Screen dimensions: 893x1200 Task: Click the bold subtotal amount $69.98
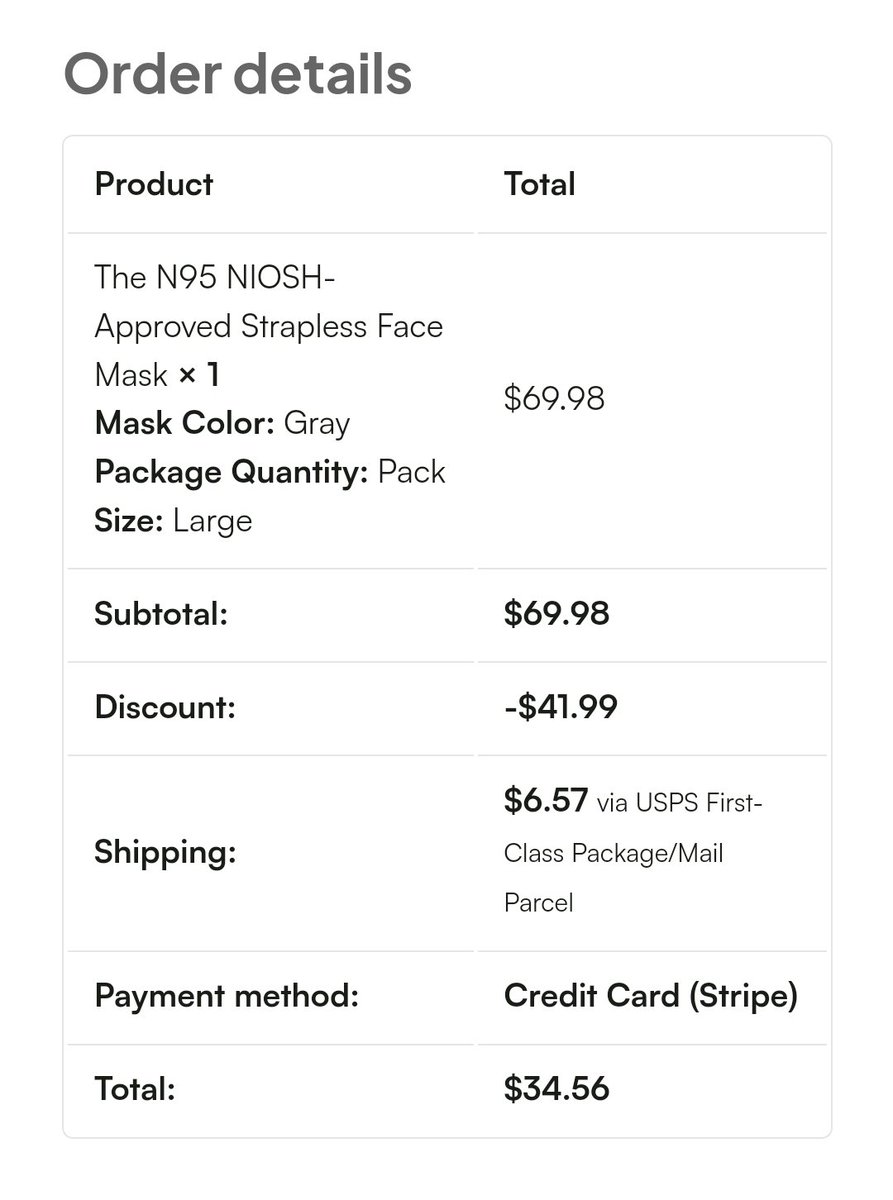[557, 614]
